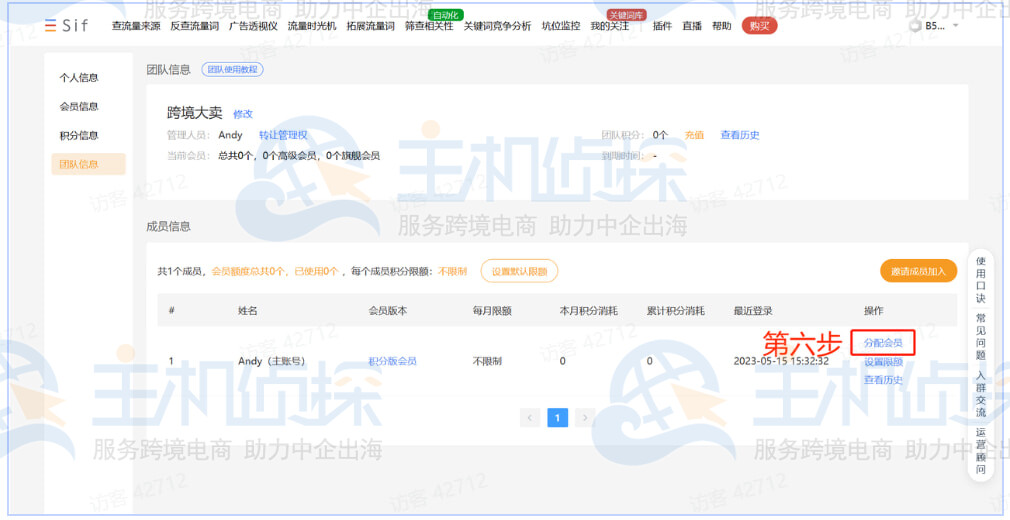The width and height of the screenshot is (1010, 520).
Task: Open 入群交流 in the side panel
Action: (980, 394)
